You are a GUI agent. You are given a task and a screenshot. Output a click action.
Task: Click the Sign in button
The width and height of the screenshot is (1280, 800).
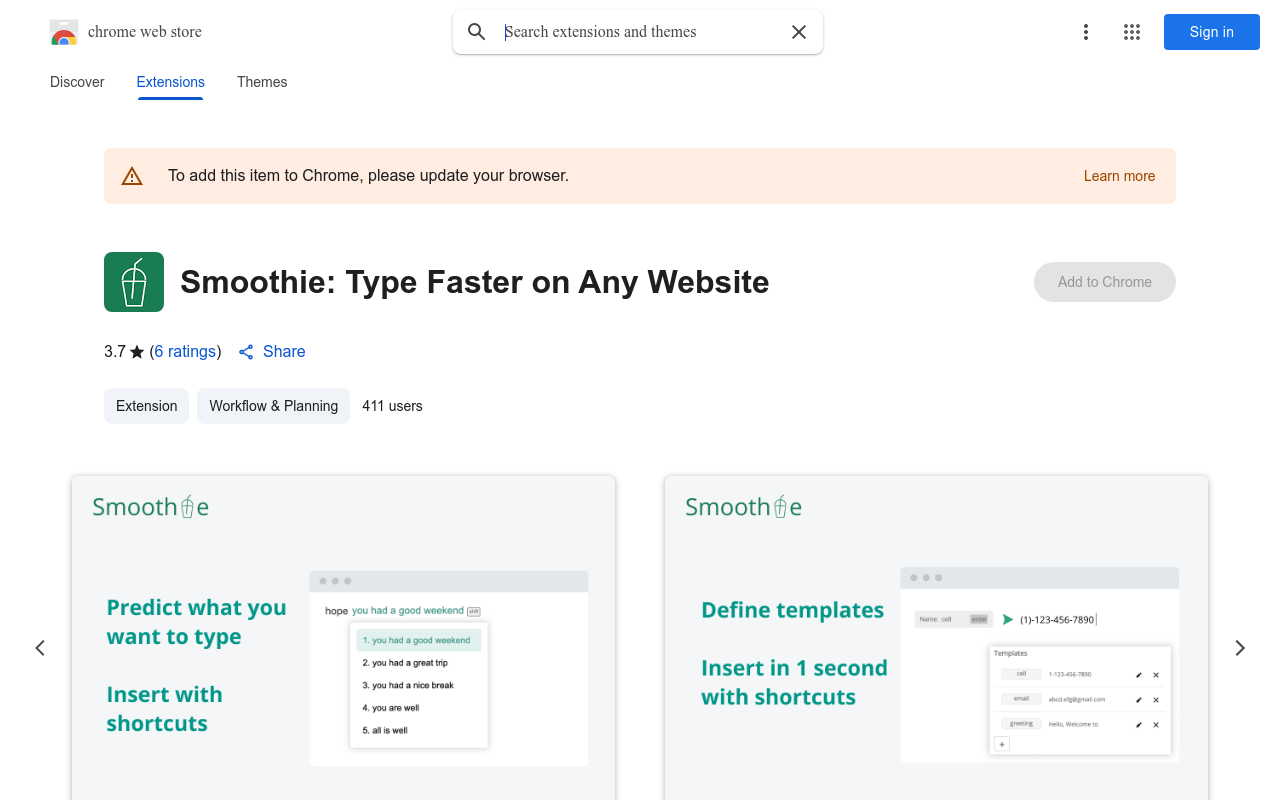coord(1212,32)
